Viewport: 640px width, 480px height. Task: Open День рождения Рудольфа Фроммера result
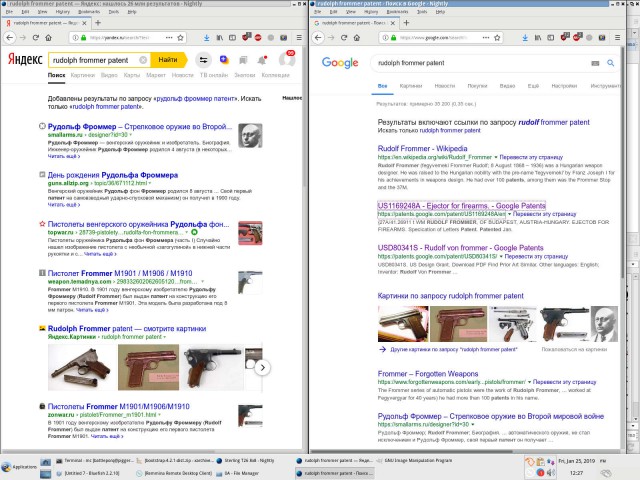point(113,175)
